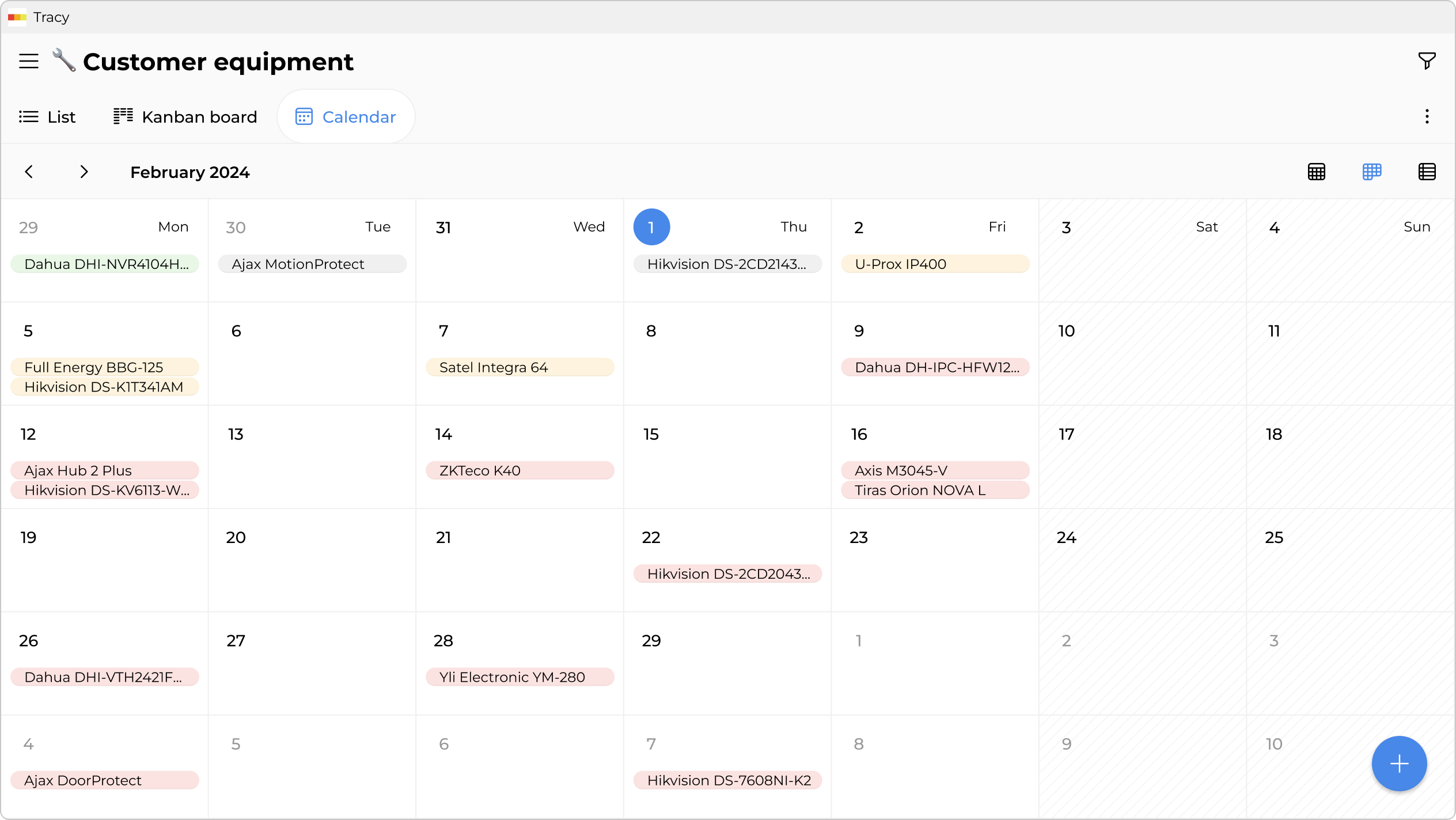Image resolution: width=1456 pixels, height=820 pixels.
Task: Open the Satel Integra 64 event
Action: coord(519,367)
